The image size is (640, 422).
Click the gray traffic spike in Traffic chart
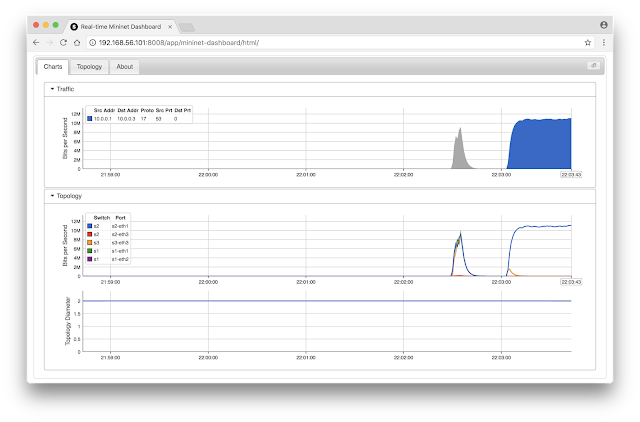460,155
